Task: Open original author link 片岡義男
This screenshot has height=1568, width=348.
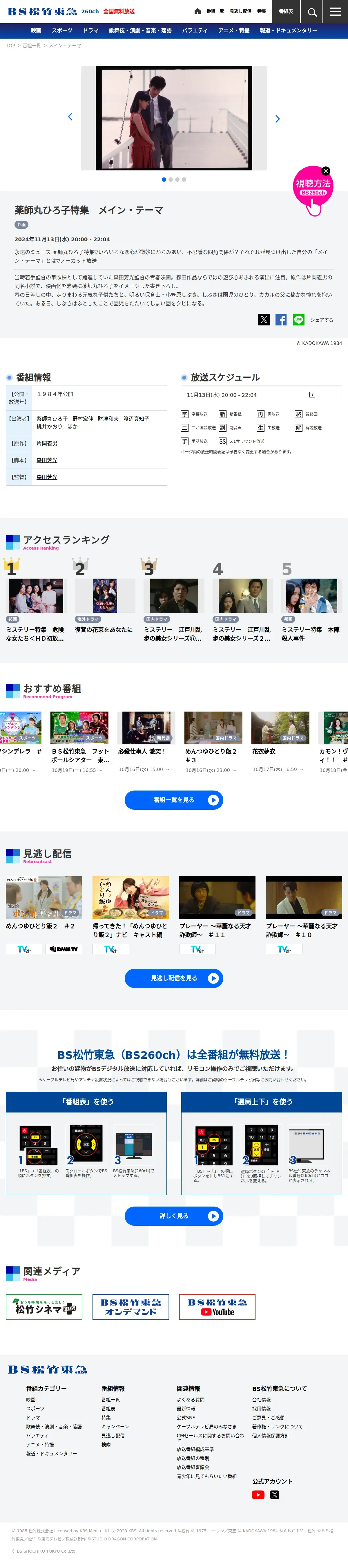Action: 47,444
